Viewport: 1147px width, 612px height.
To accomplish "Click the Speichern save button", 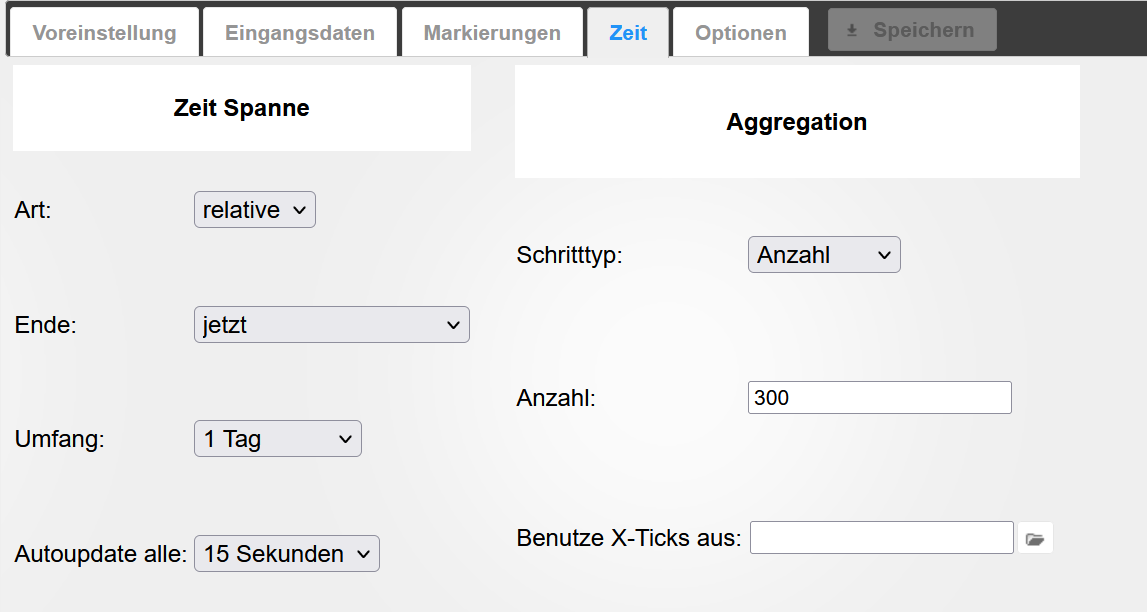I will point(911,30).
